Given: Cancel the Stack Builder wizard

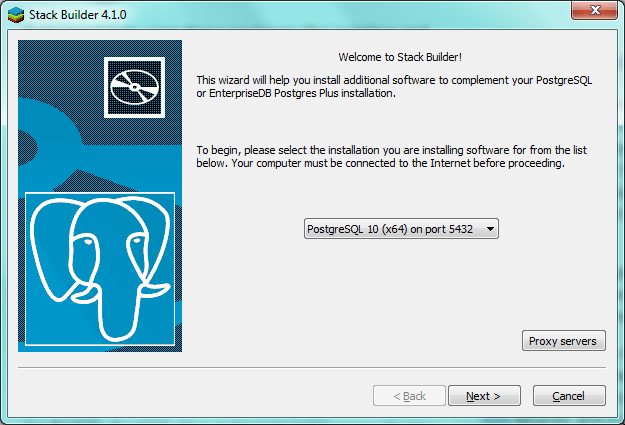Looking at the screenshot, I should pos(569,396).
